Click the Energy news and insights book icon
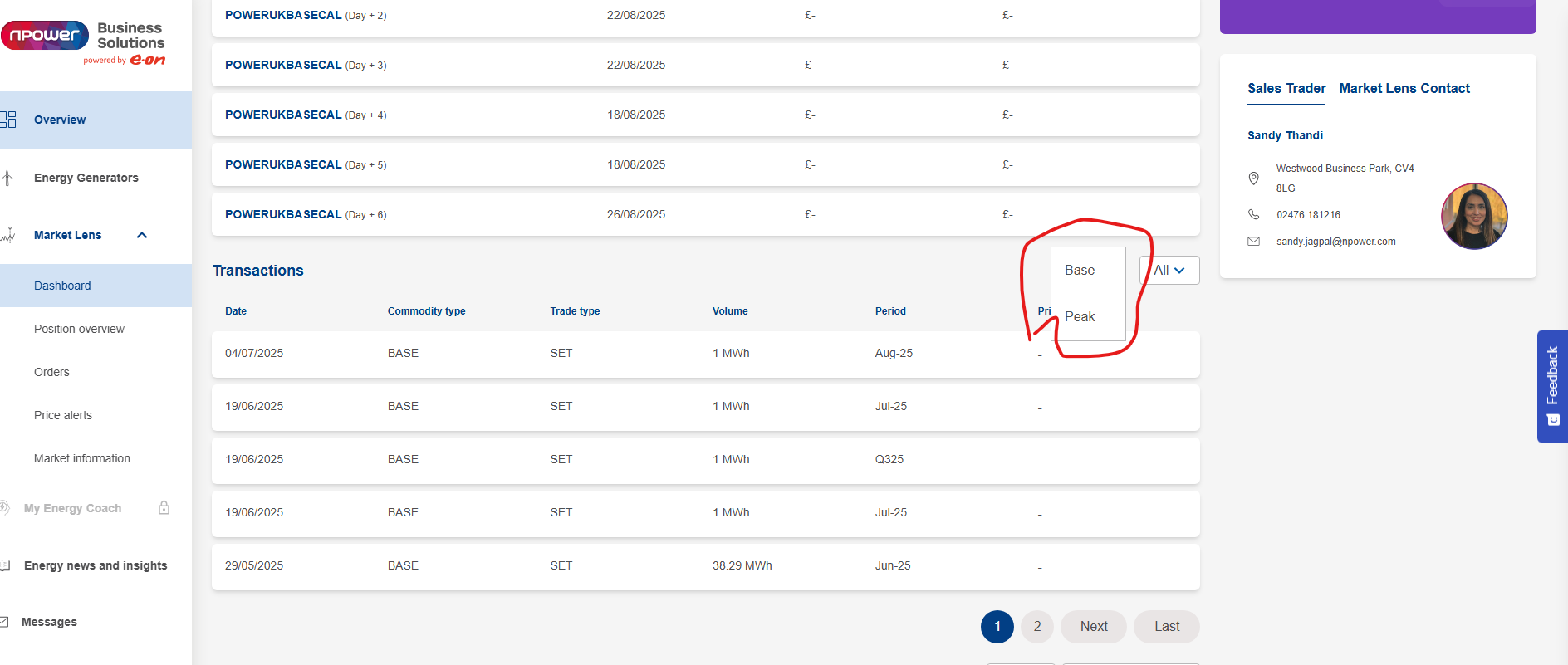Screen dimensions: 1568x665 [6, 565]
